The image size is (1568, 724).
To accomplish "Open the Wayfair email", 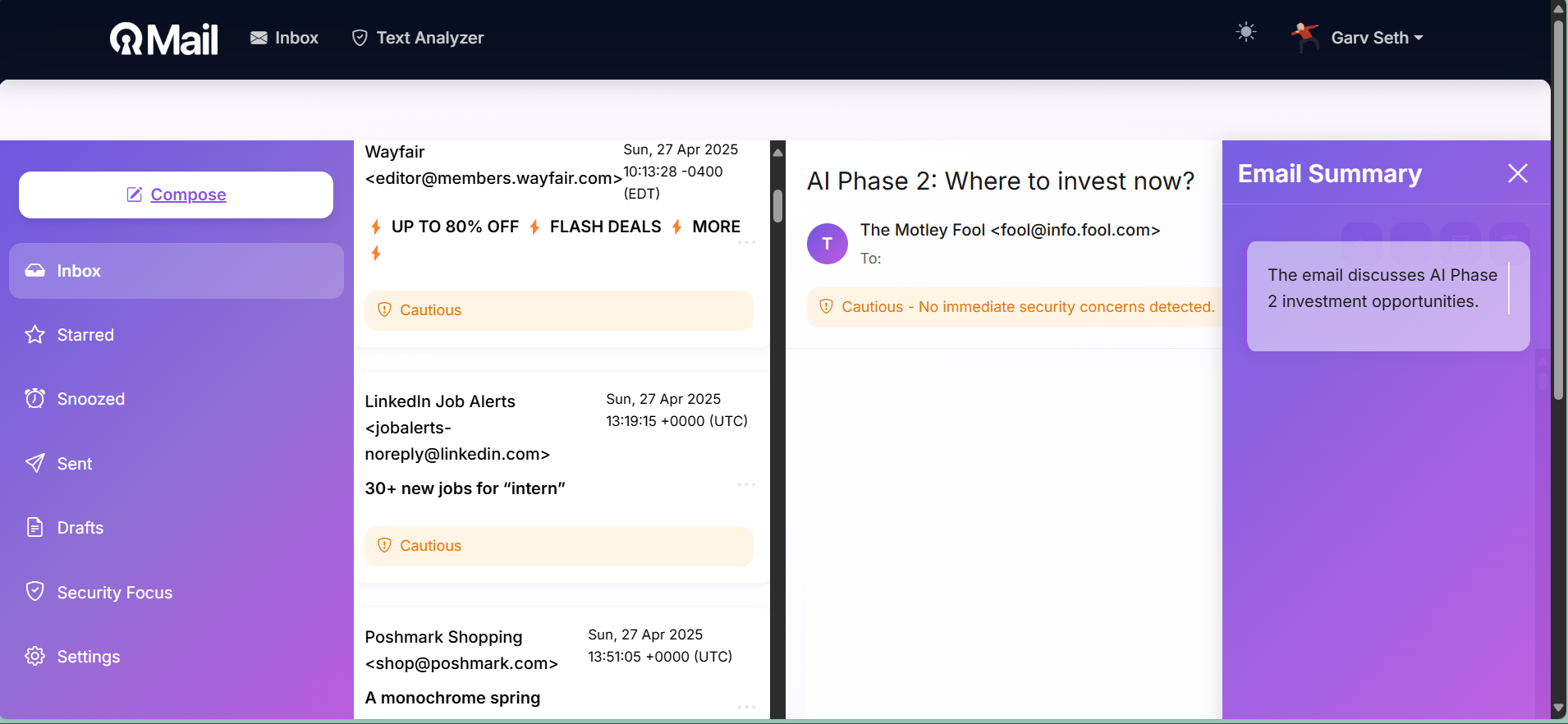I will coord(562,242).
